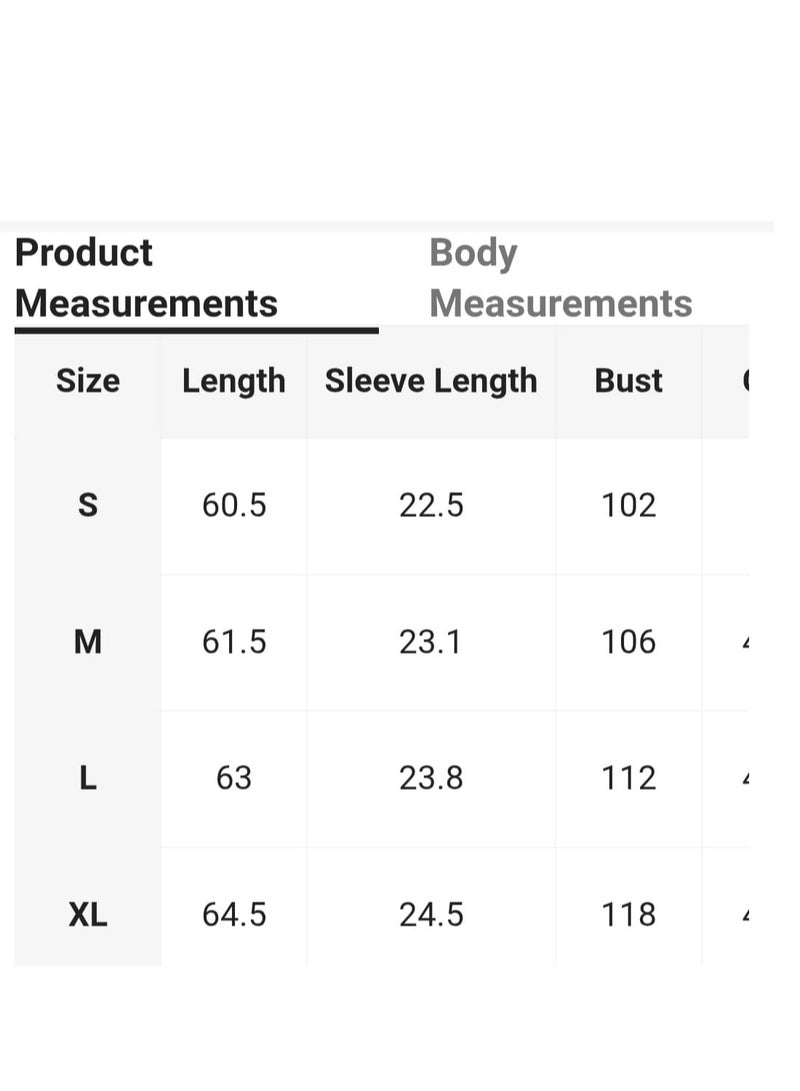Click the 22.5 sleeve length cell
The width and height of the screenshot is (800, 1091).
click(431, 505)
